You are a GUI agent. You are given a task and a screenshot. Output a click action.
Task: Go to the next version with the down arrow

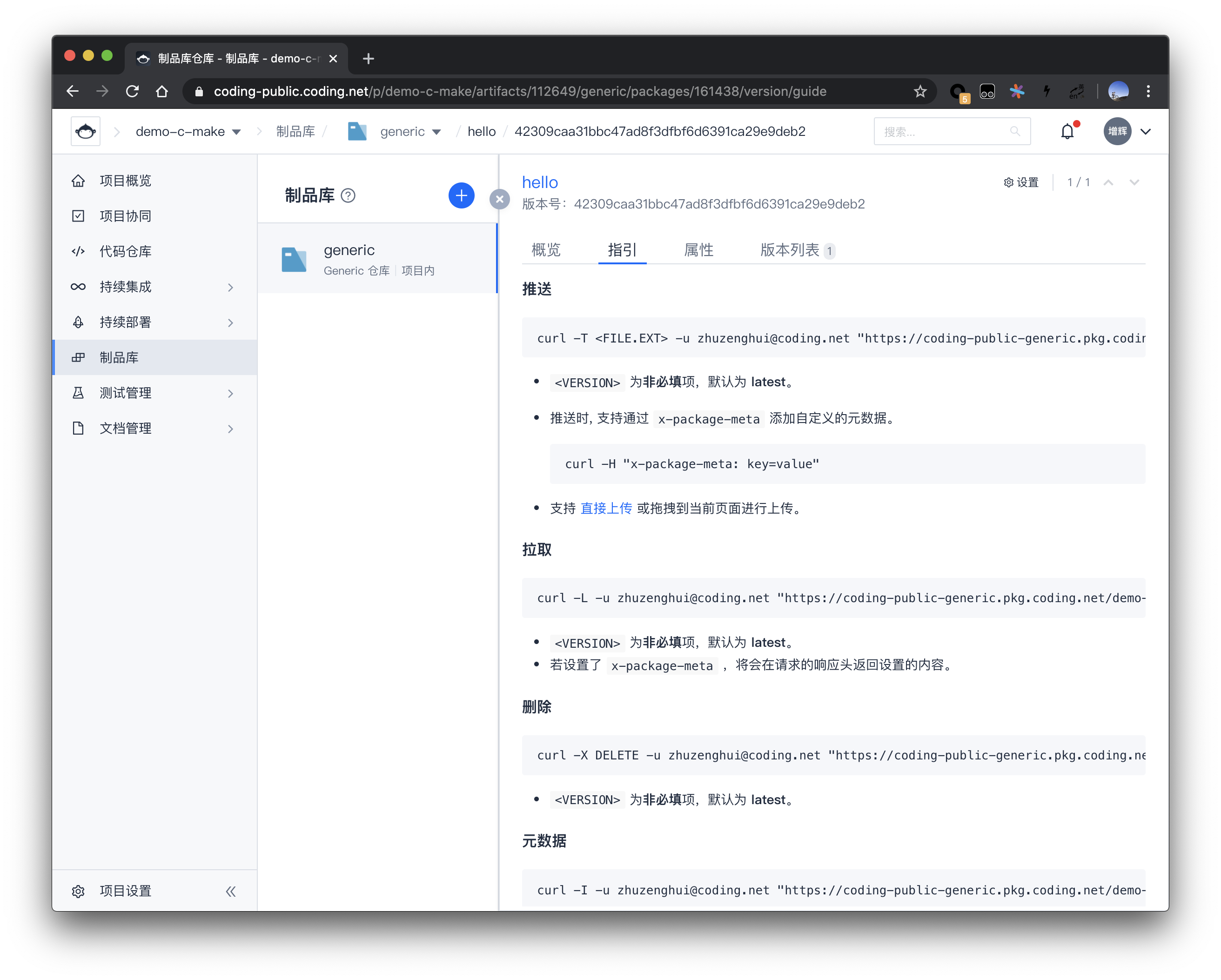coord(1134,182)
